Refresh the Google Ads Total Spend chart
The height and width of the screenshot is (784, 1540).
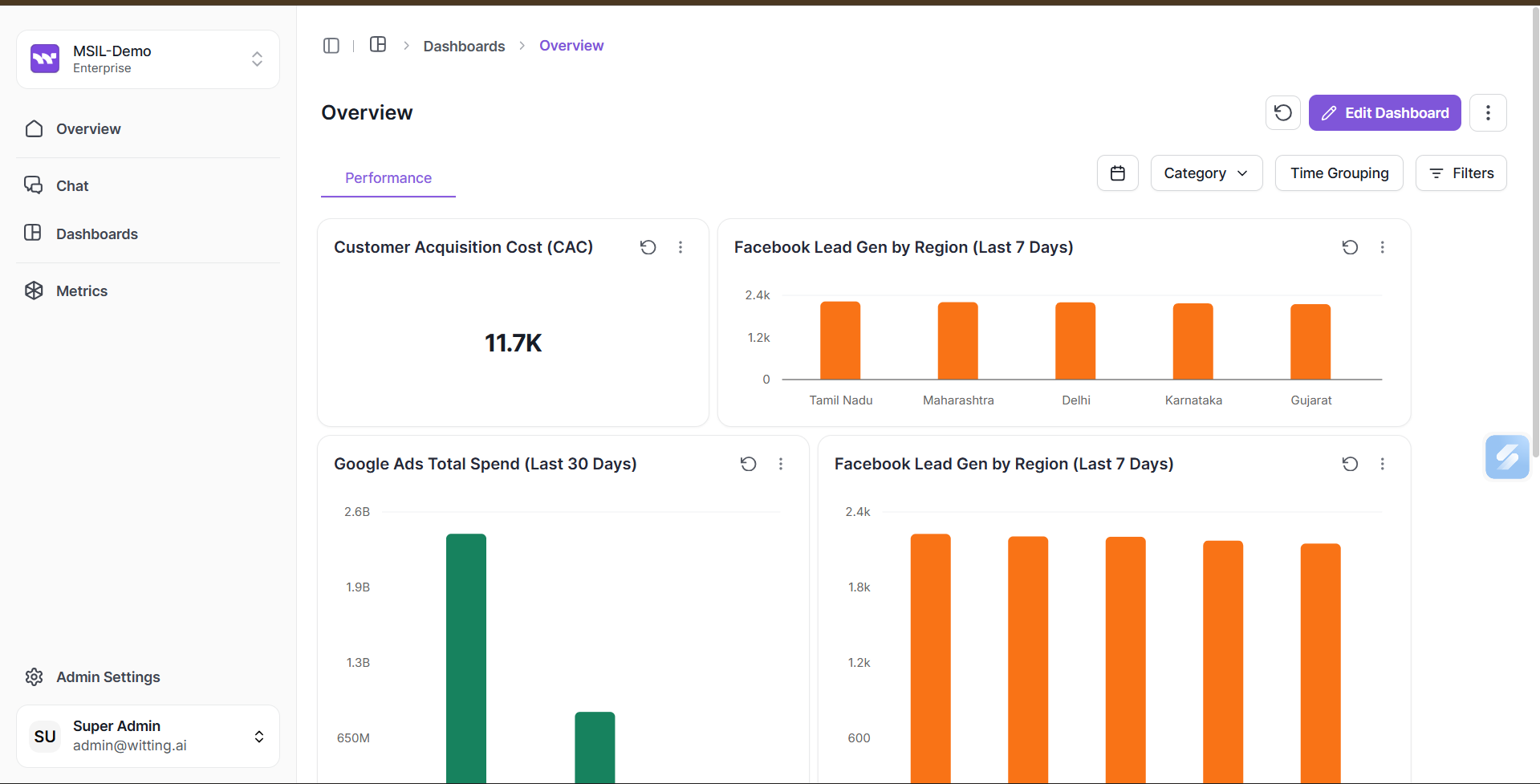(x=748, y=464)
